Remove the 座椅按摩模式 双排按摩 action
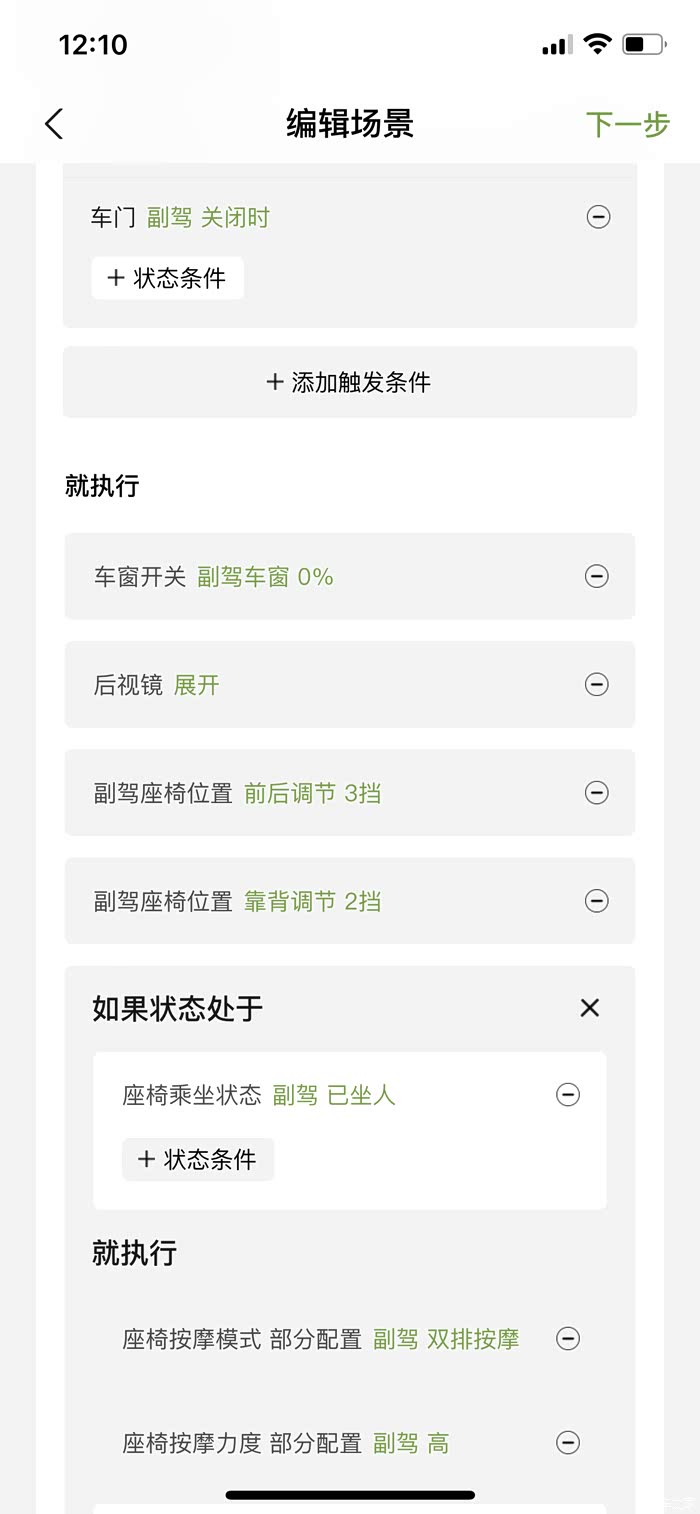700x1514 pixels. [x=567, y=1339]
